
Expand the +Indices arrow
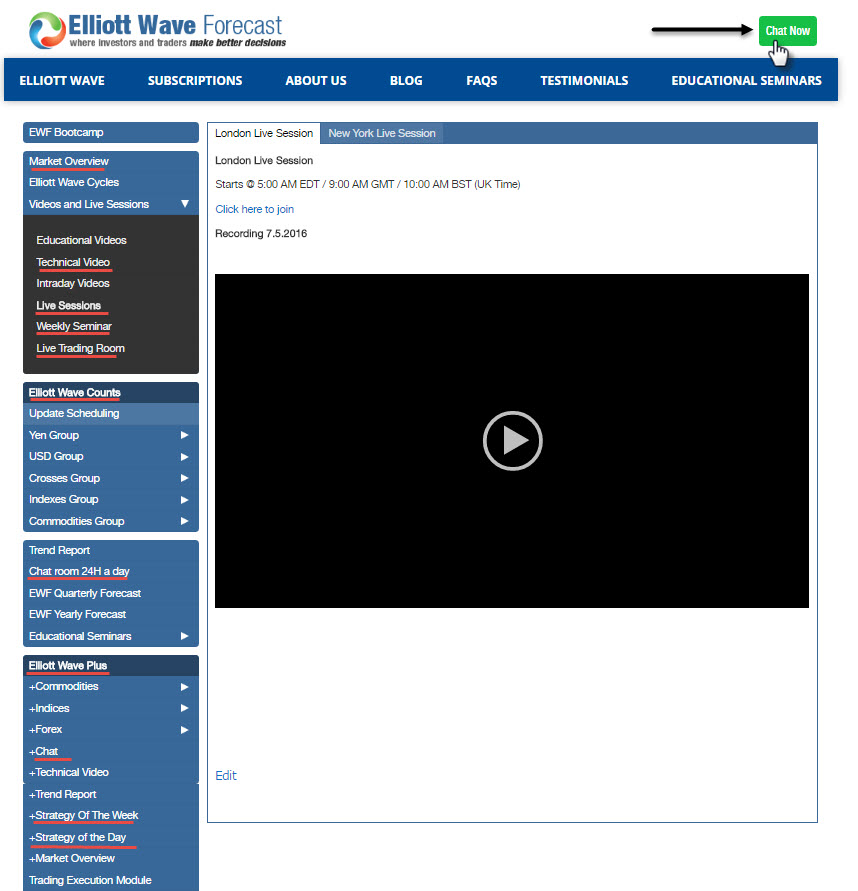click(184, 708)
